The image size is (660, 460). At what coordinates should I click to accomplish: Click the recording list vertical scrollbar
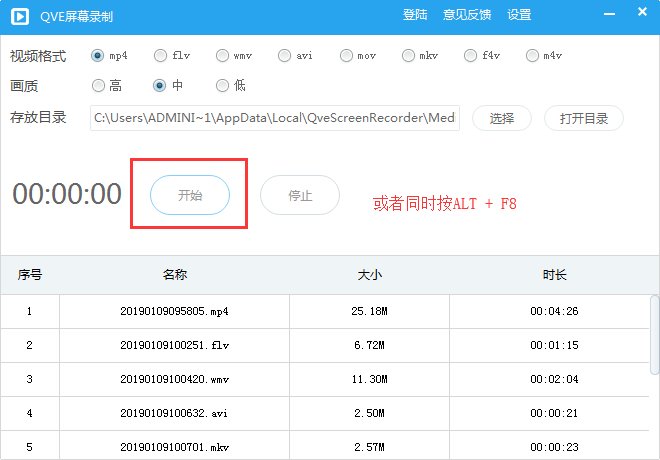coord(654,330)
